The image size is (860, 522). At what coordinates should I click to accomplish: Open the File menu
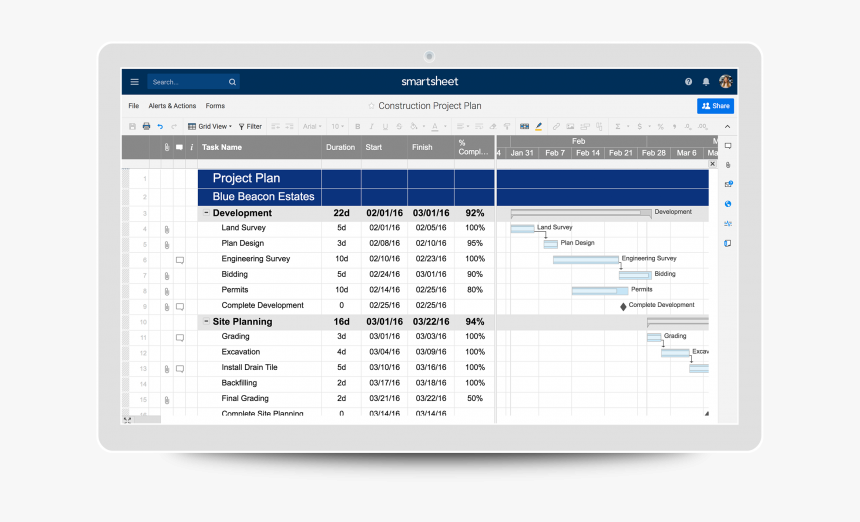133,106
